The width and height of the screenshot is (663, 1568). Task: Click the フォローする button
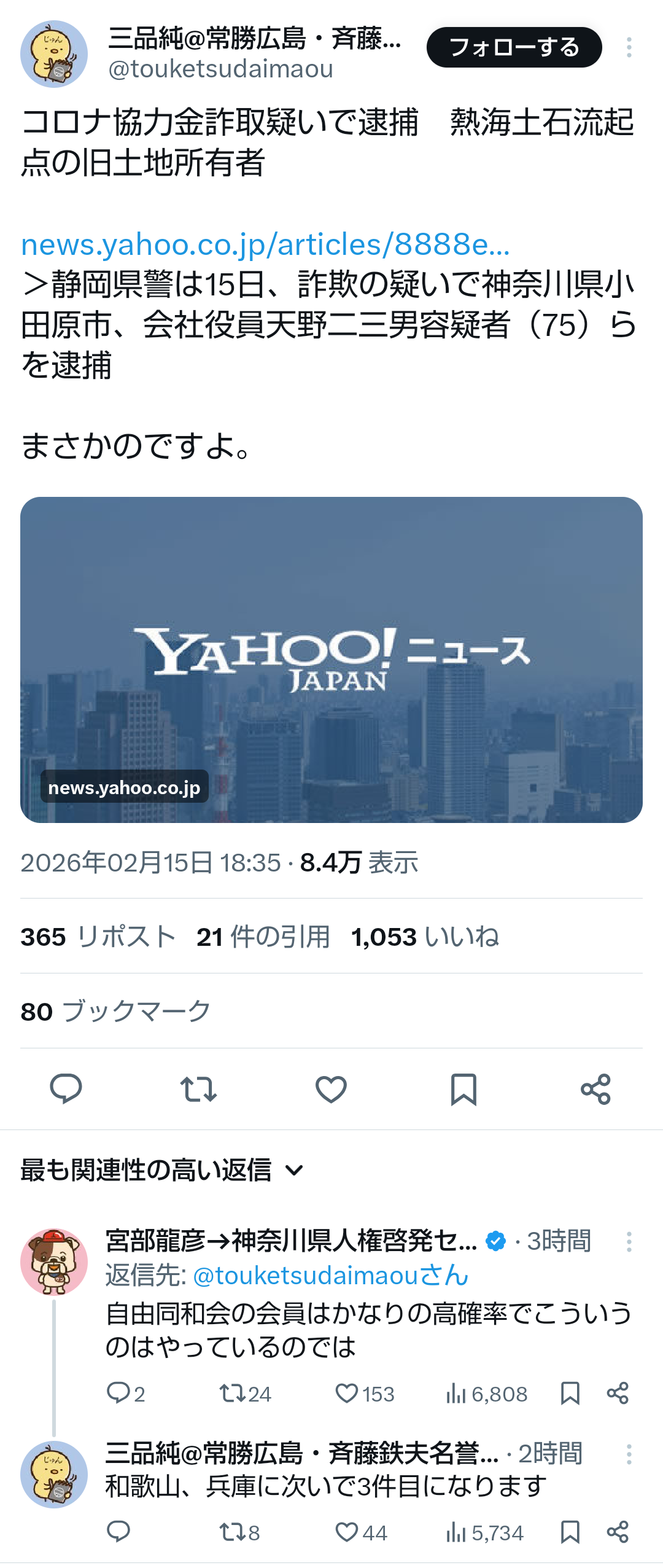(x=514, y=47)
